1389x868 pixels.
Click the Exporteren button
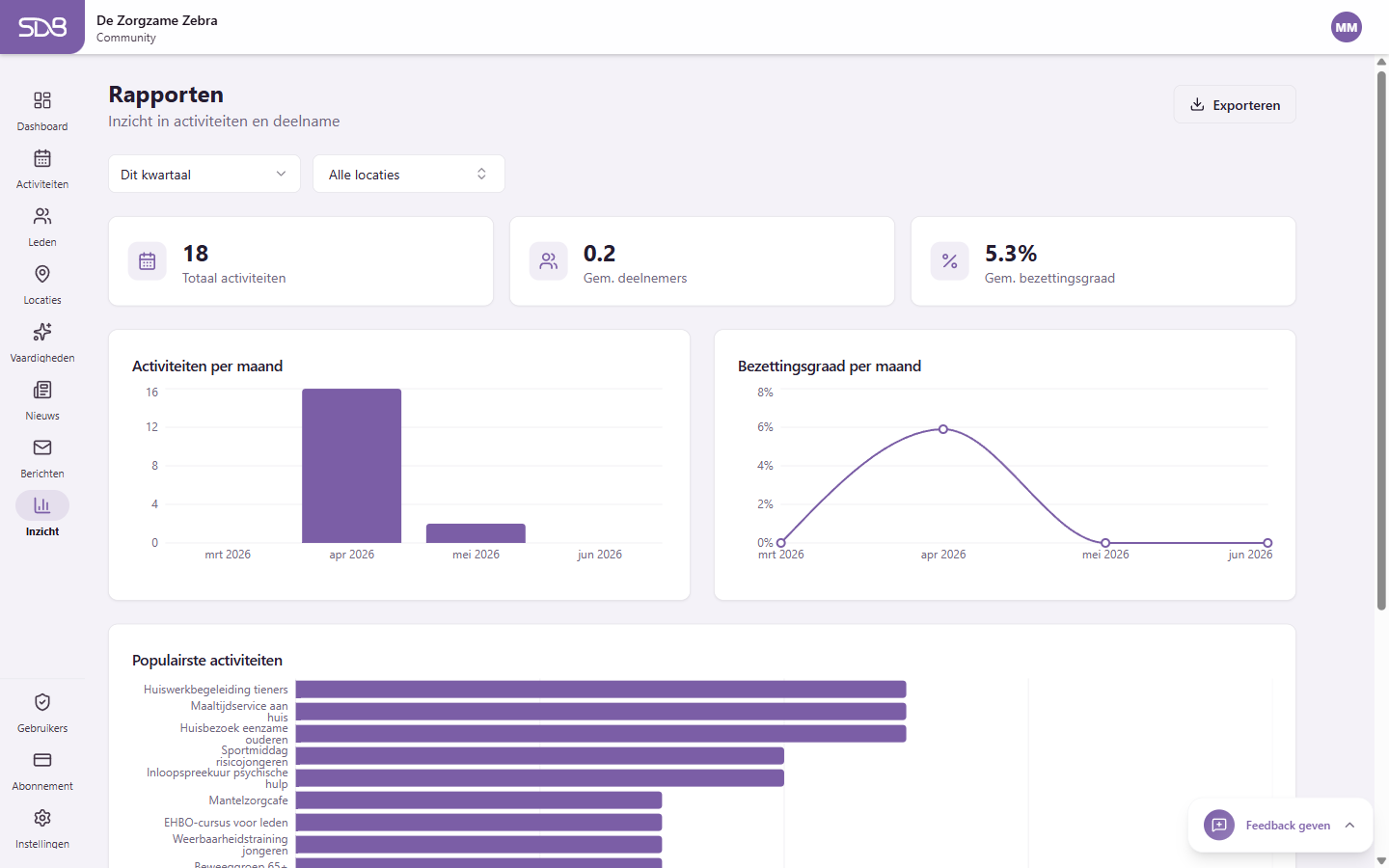click(1235, 105)
